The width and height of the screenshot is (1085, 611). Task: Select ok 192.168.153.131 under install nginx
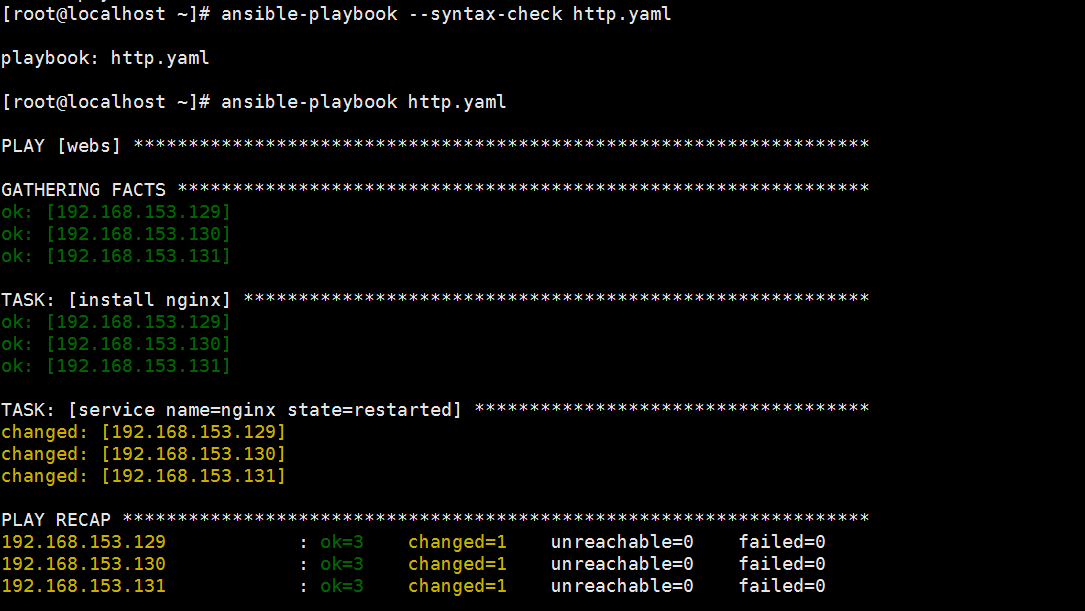(x=116, y=366)
